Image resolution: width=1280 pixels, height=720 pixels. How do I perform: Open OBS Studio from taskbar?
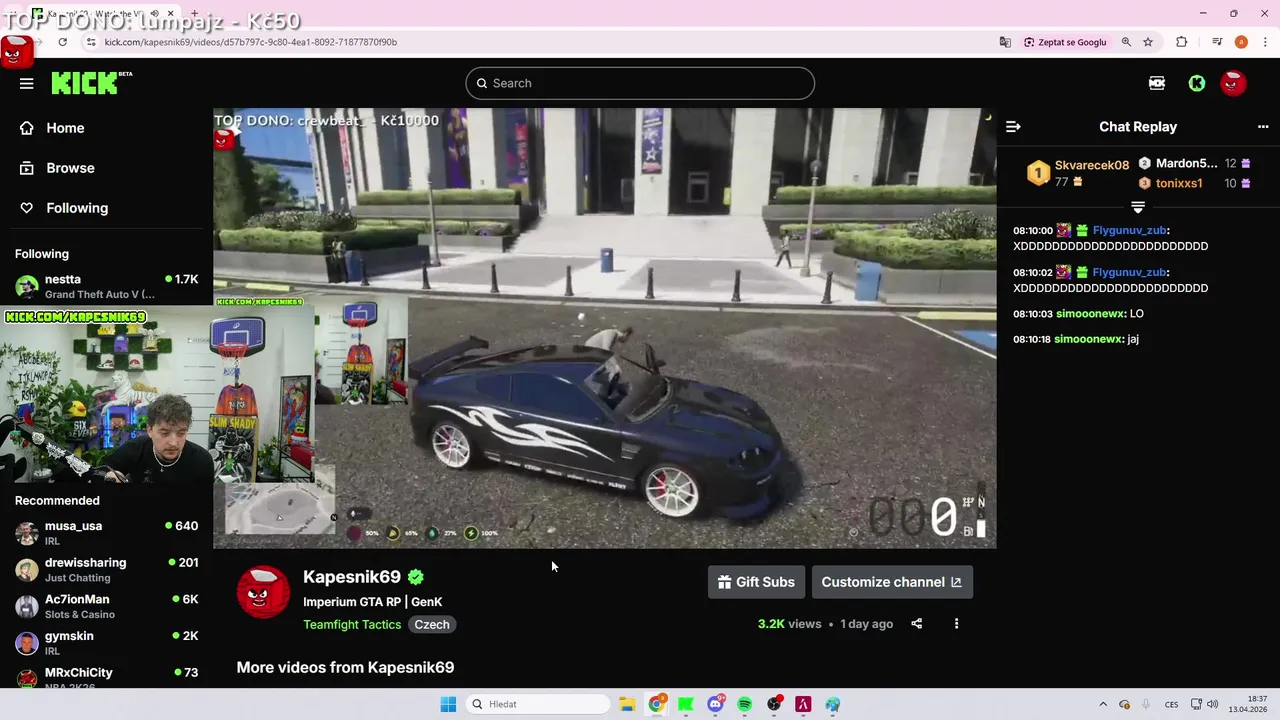click(774, 704)
